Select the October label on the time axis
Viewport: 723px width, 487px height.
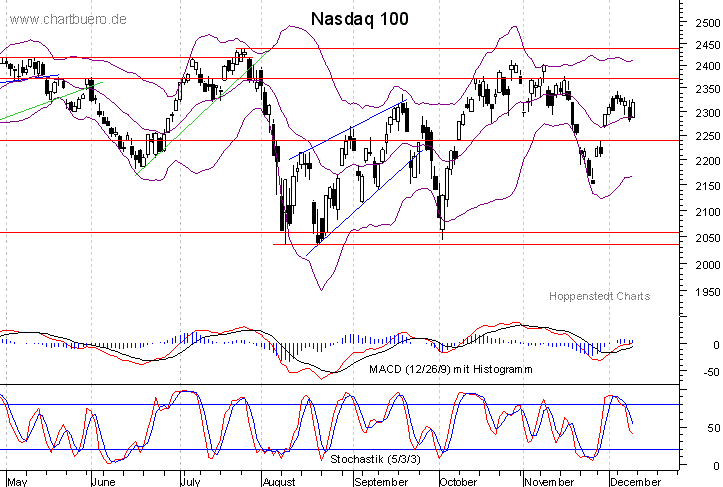tap(458, 482)
